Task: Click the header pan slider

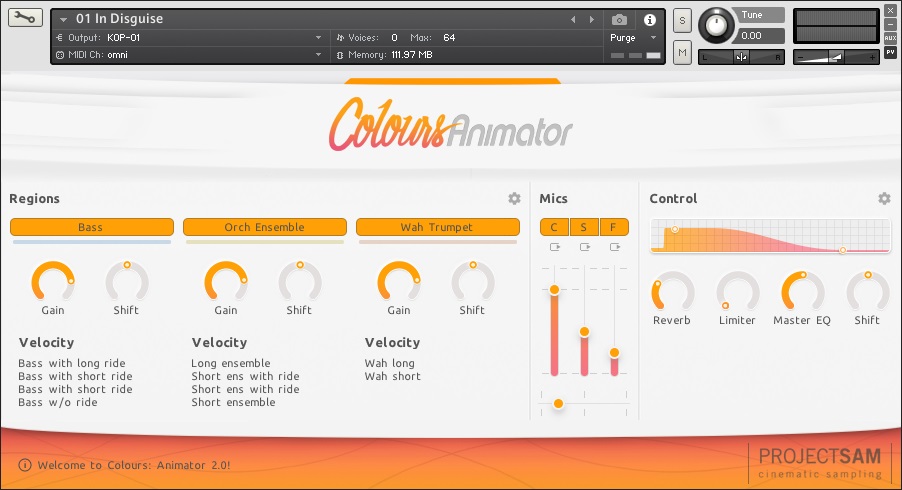Action: click(x=741, y=57)
